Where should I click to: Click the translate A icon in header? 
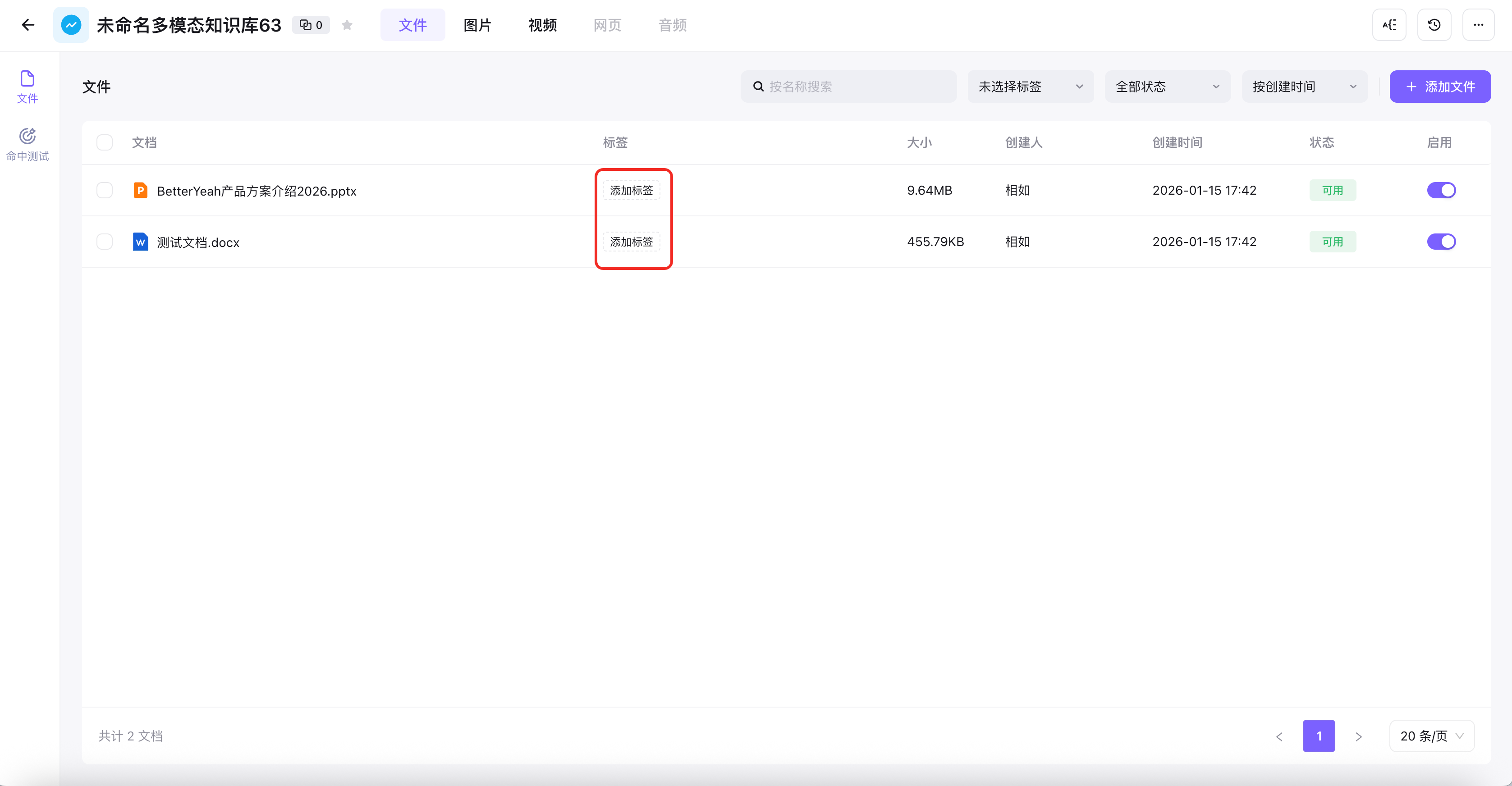coord(1389,25)
